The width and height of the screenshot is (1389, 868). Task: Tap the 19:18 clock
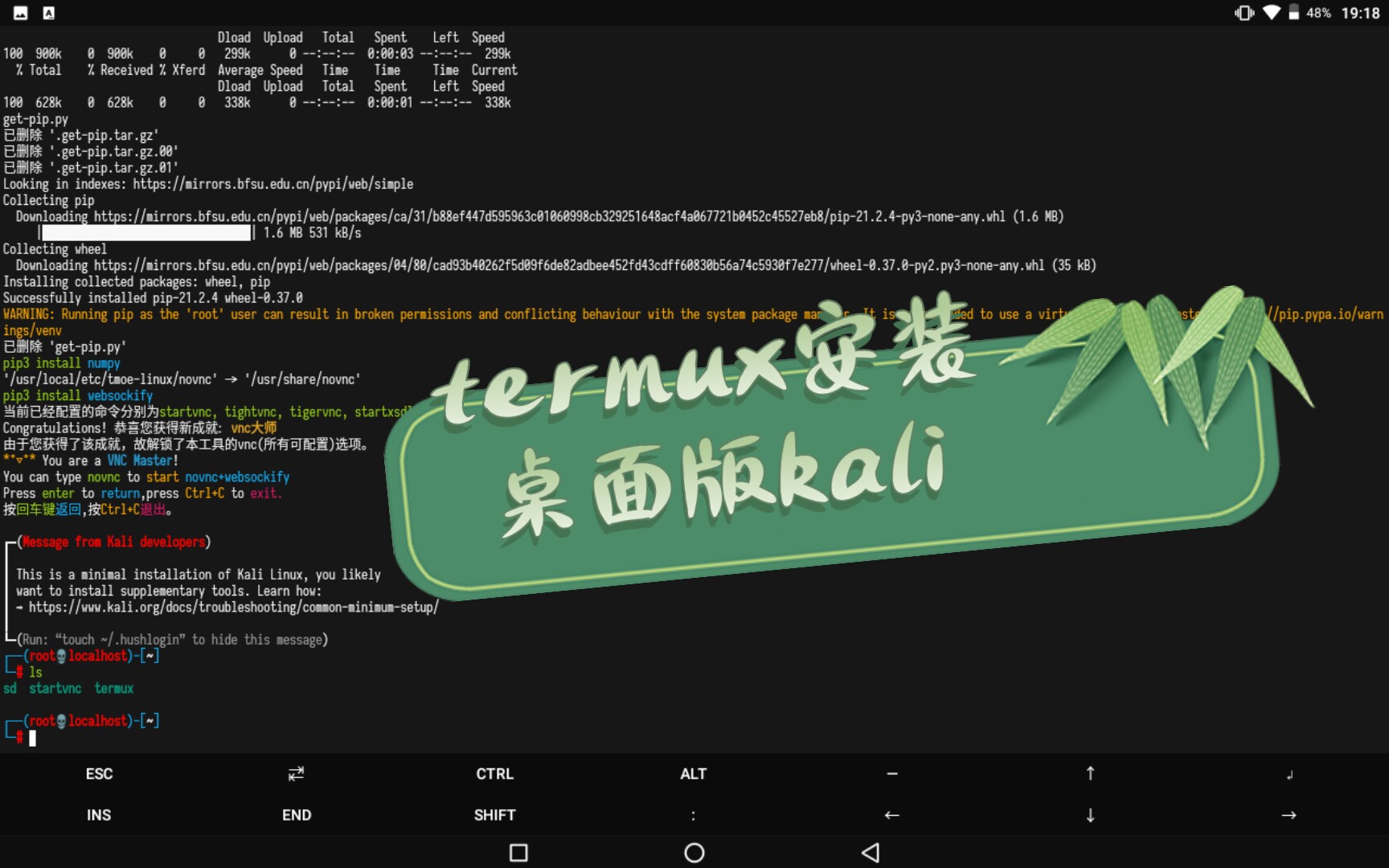[1360, 13]
